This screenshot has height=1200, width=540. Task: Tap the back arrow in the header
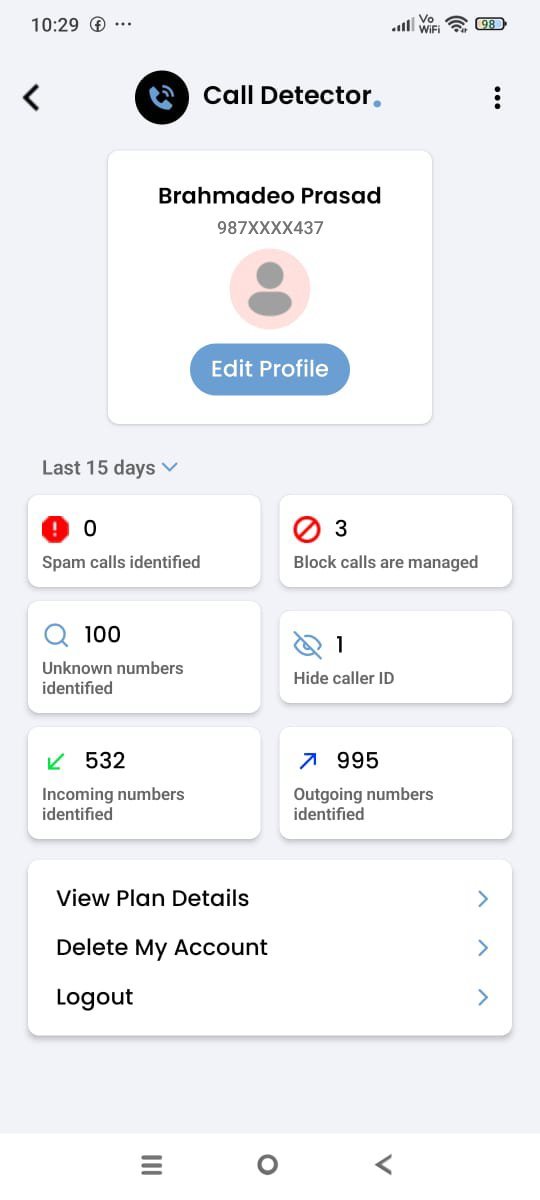(32, 97)
